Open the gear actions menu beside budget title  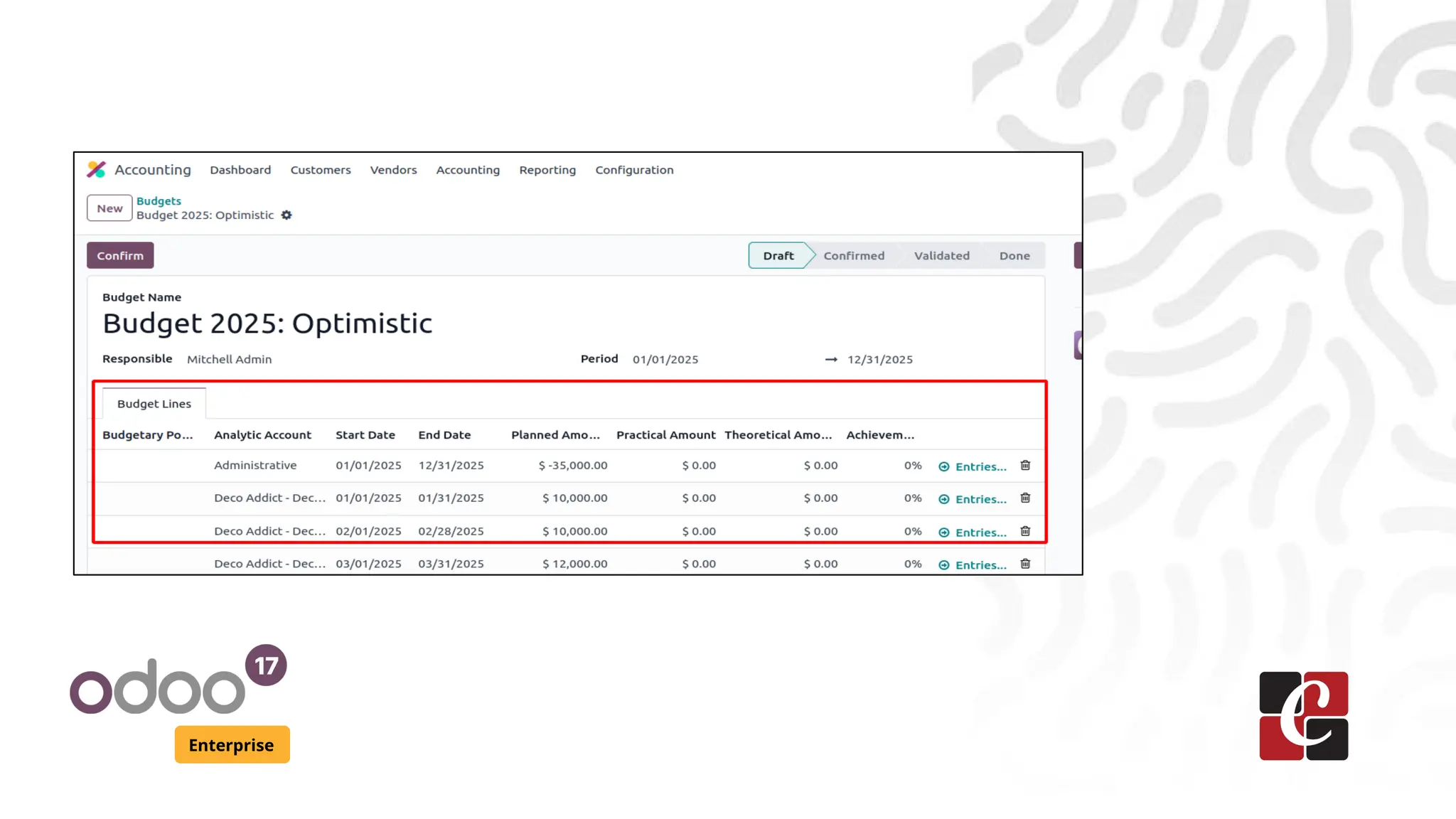click(287, 215)
